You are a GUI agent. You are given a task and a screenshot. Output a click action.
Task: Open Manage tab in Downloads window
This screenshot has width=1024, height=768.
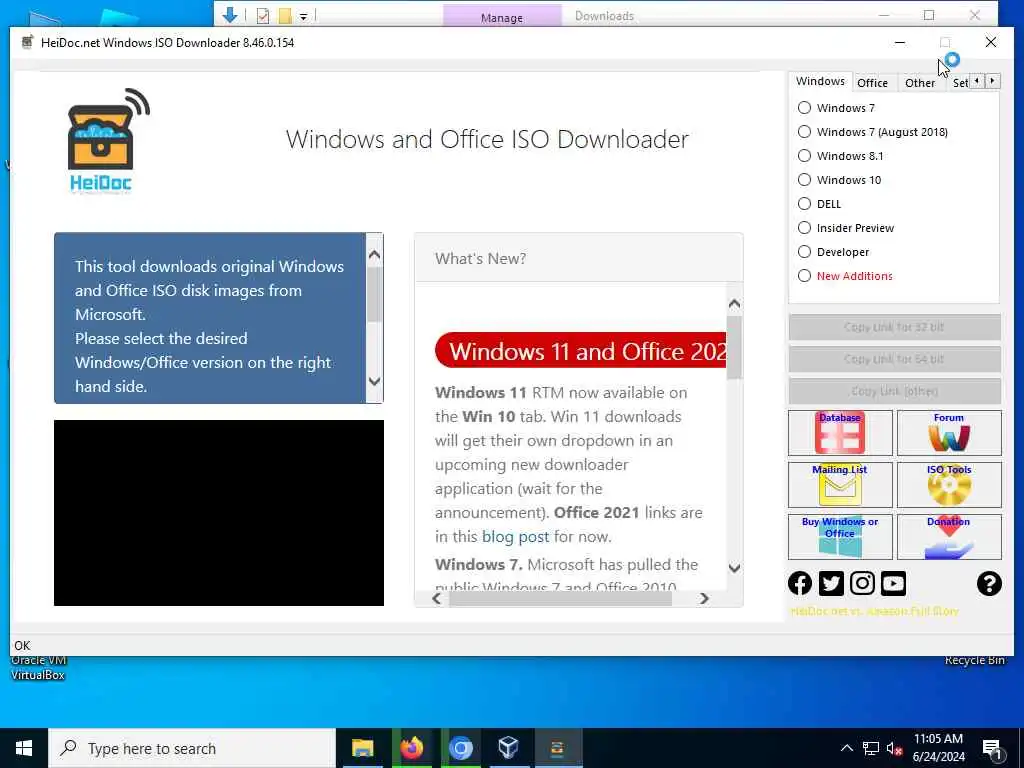pyautogui.click(x=502, y=16)
